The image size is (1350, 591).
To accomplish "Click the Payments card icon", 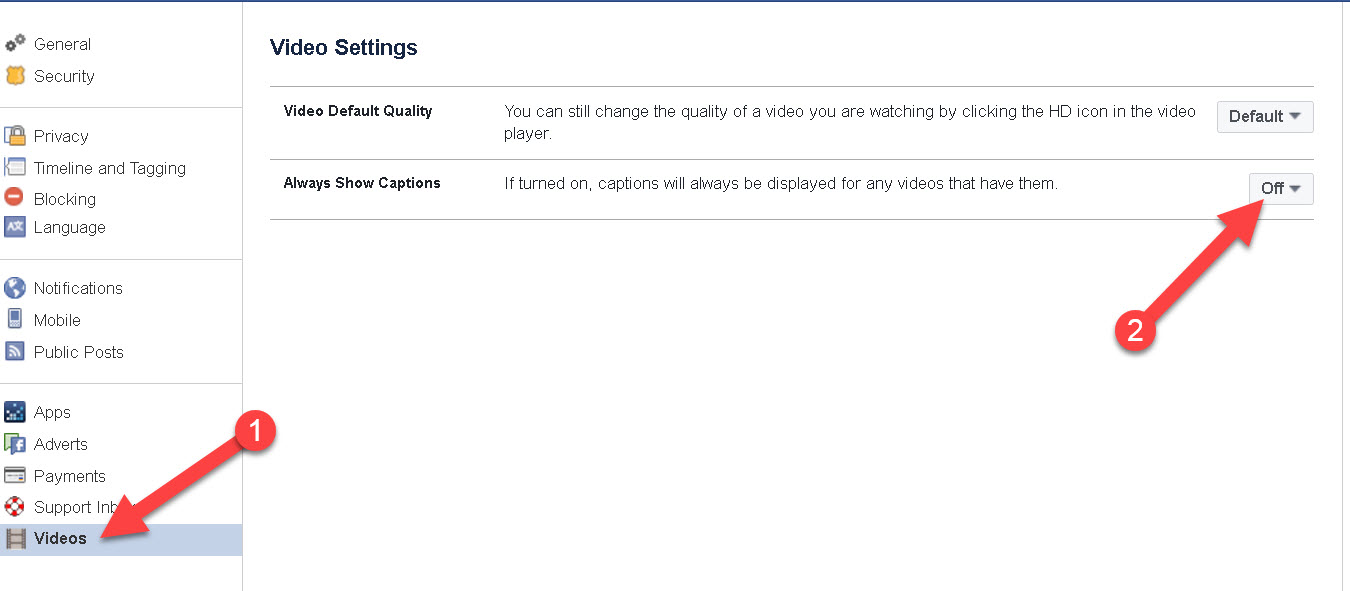I will [16, 476].
